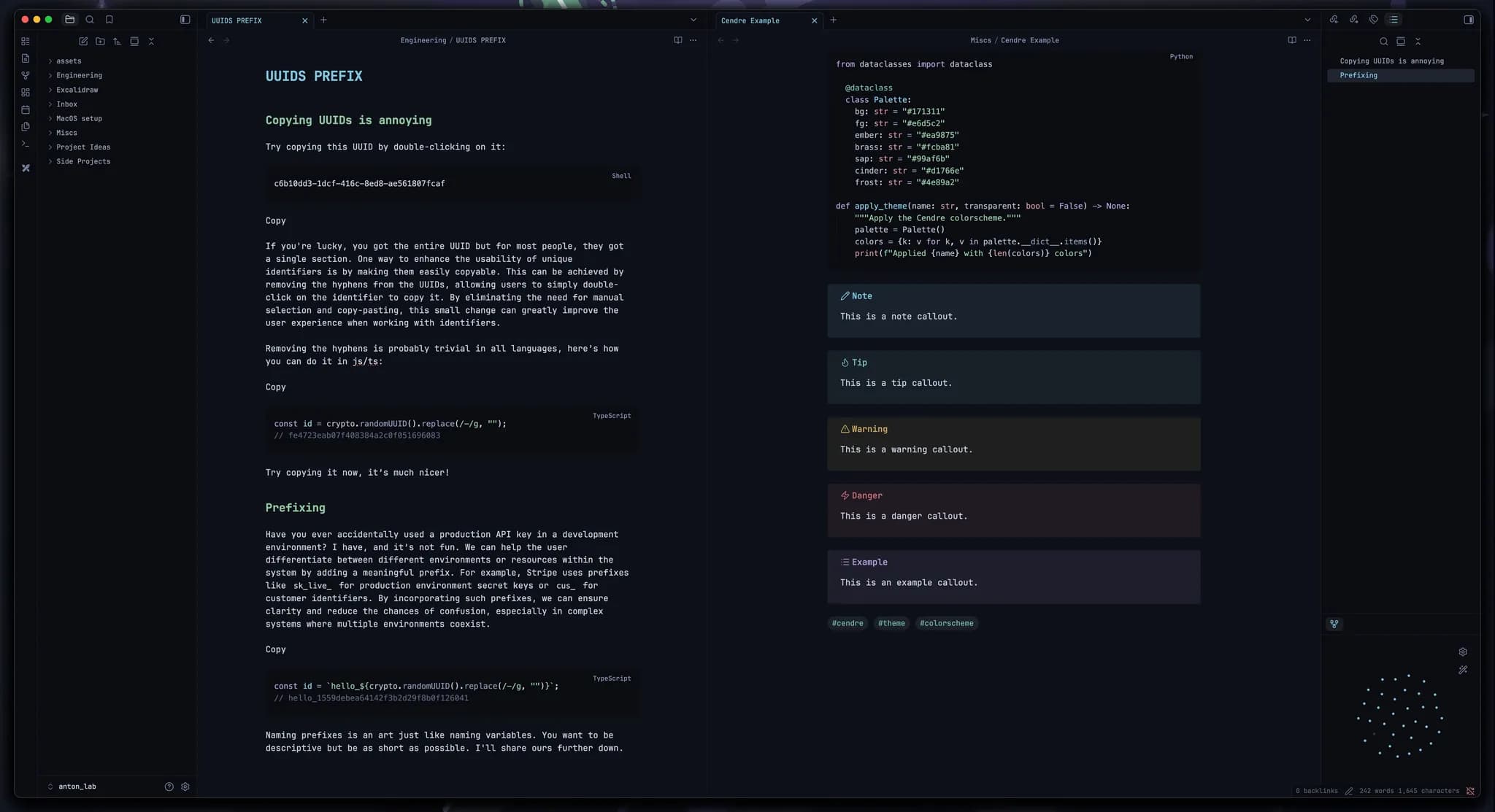Open more options menu for Cendre Example note
This screenshot has width=1495, height=812.
(x=1307, y=40)
